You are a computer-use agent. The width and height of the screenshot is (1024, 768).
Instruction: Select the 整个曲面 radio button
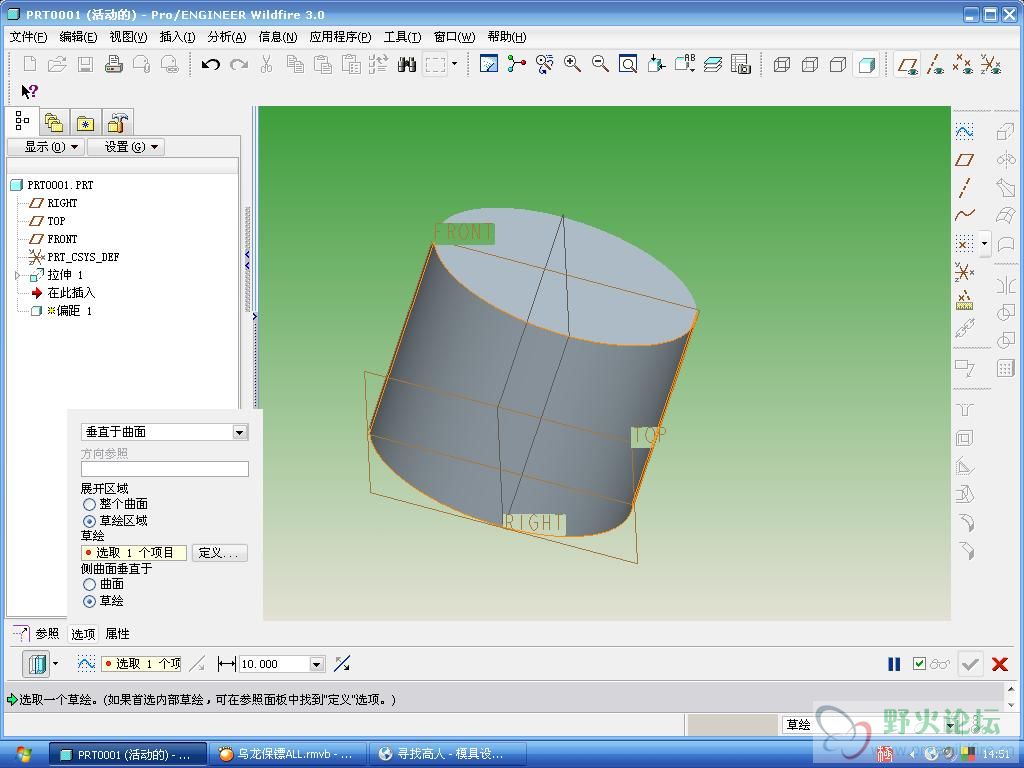coord(89,504)
